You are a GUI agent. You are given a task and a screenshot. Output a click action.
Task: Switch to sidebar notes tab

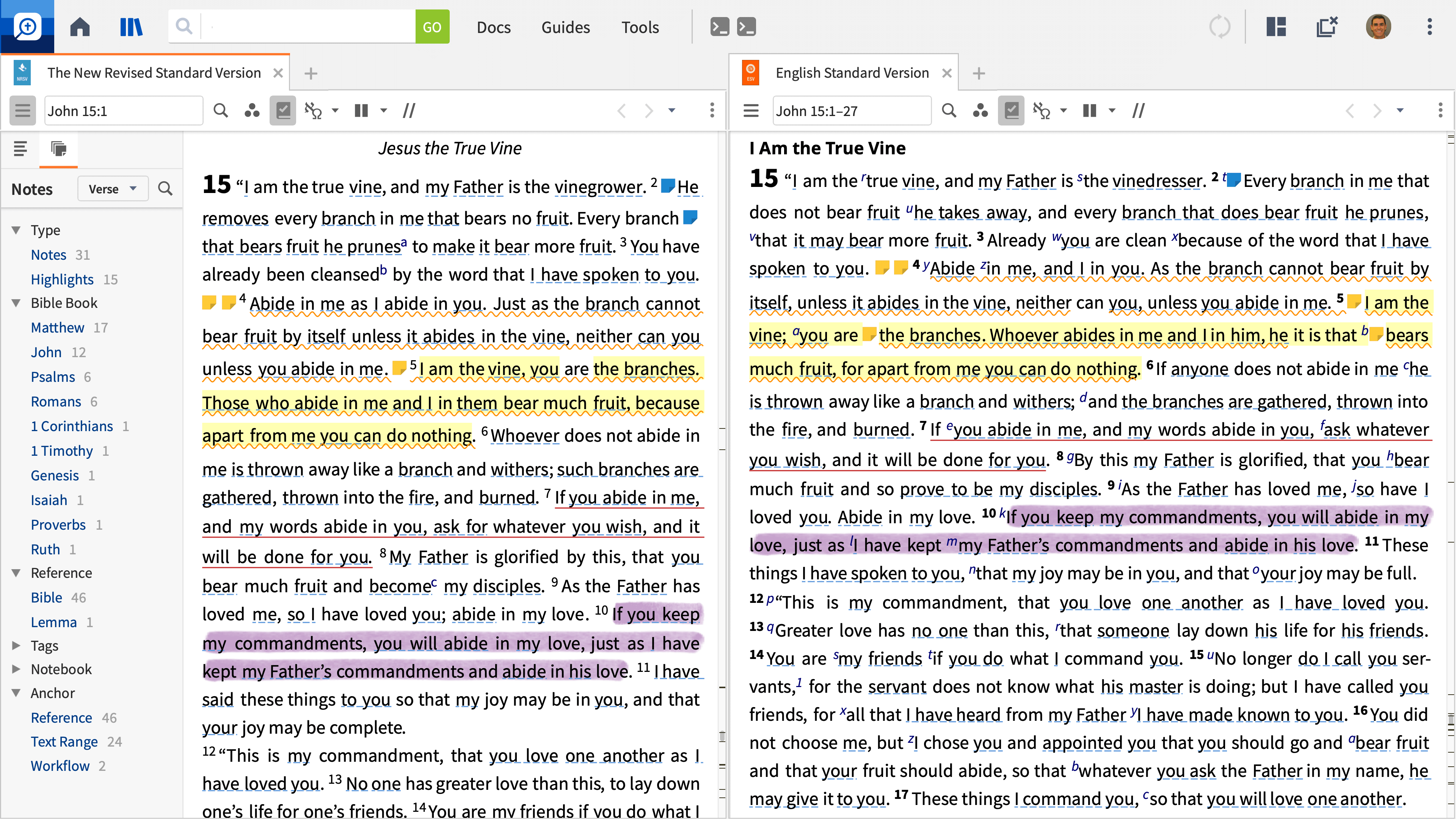click(59, 149)
